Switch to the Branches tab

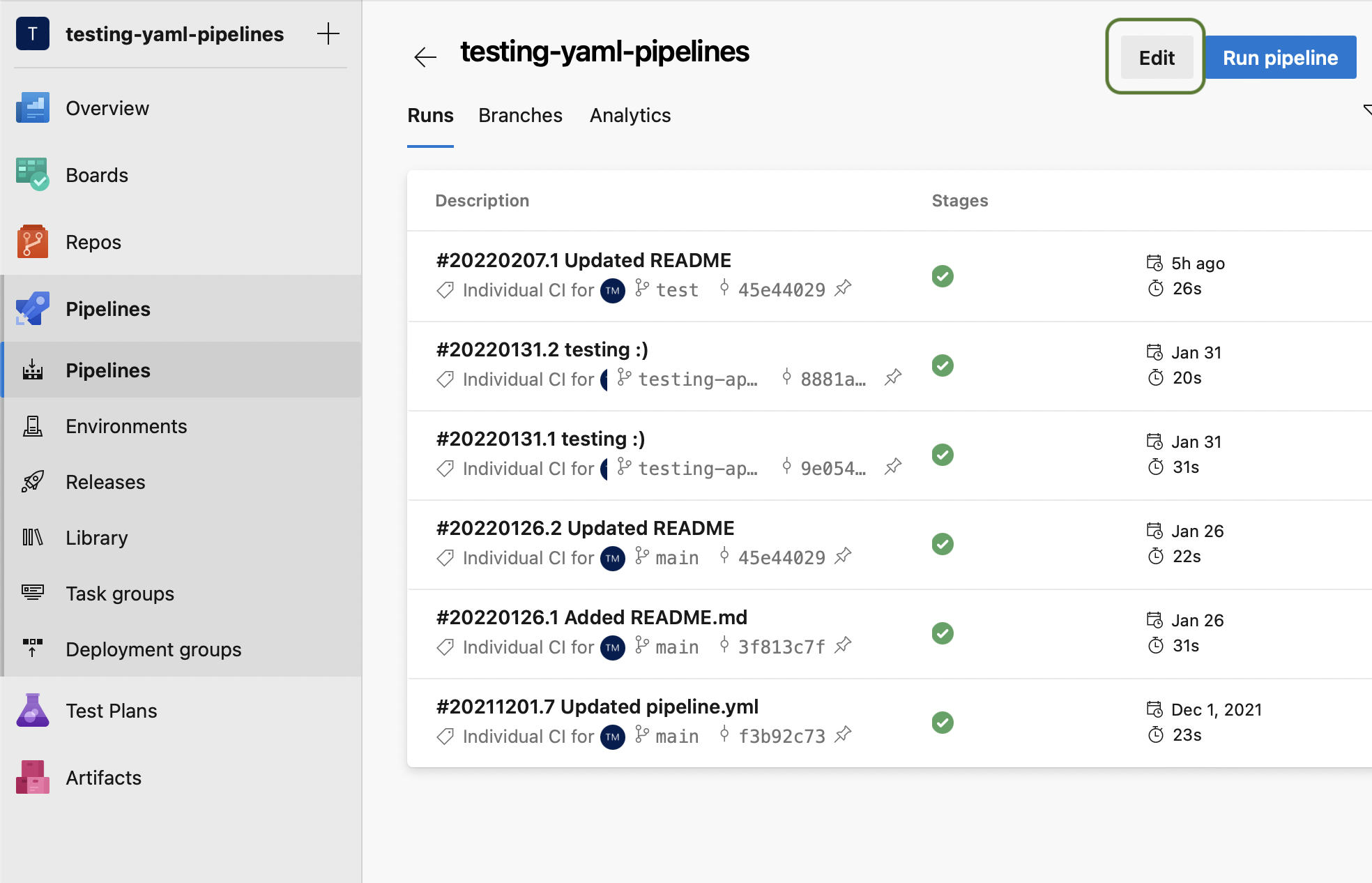pos(520,116)
